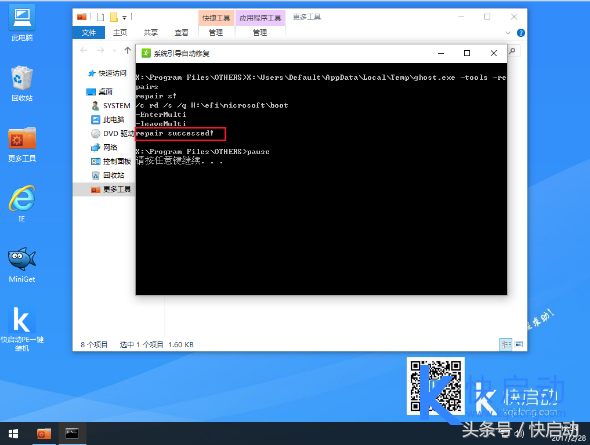Collapse the Explorer ribbon chevron
The image size is (590, 445).
508,33
